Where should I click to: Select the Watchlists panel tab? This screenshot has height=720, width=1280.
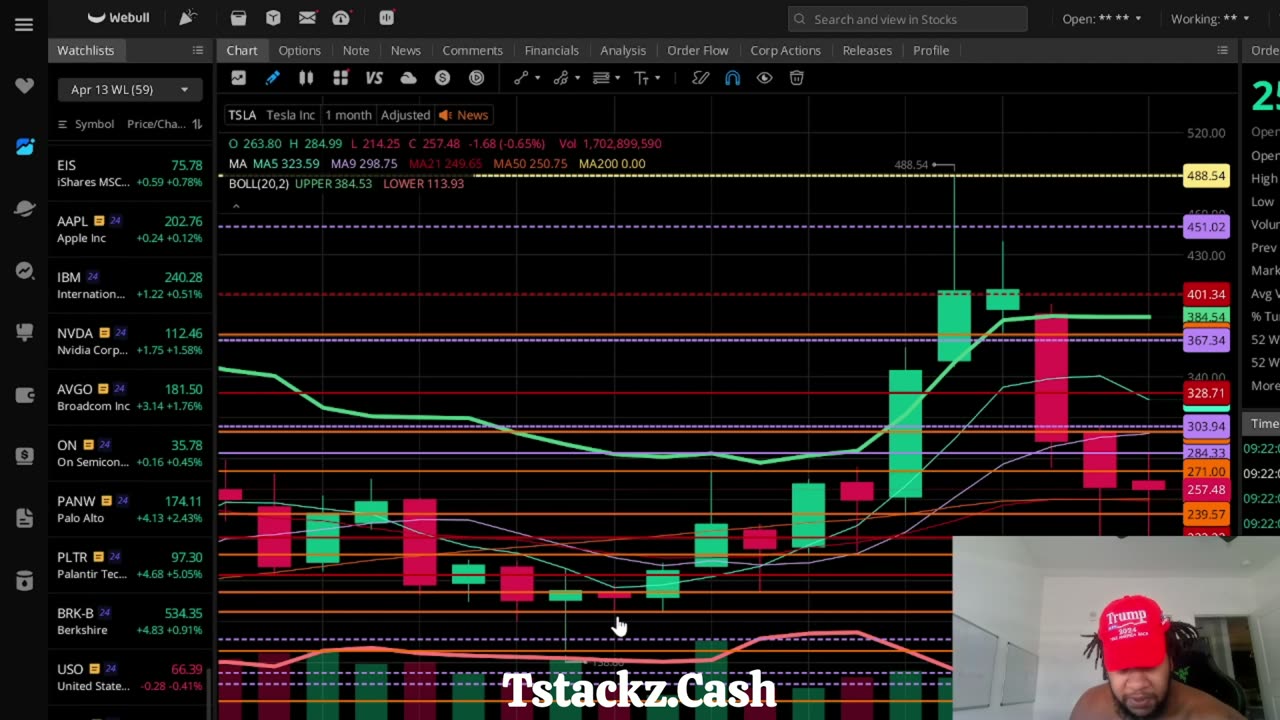tap(86, 50)
